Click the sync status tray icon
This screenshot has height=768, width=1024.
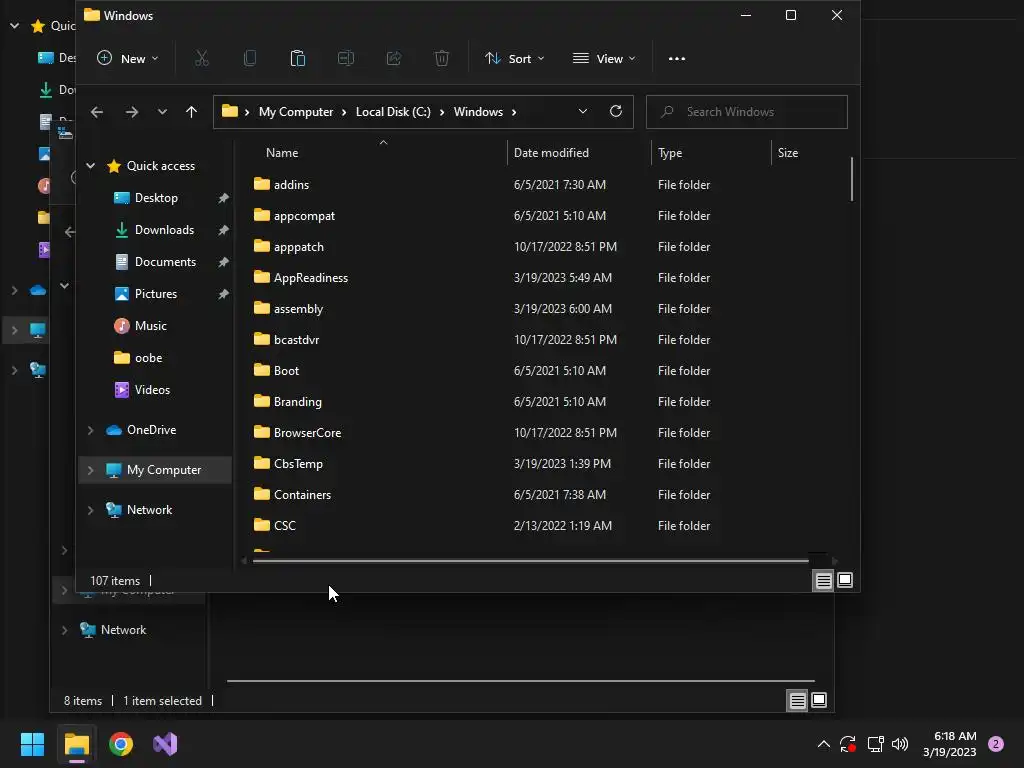click(848, 744)
